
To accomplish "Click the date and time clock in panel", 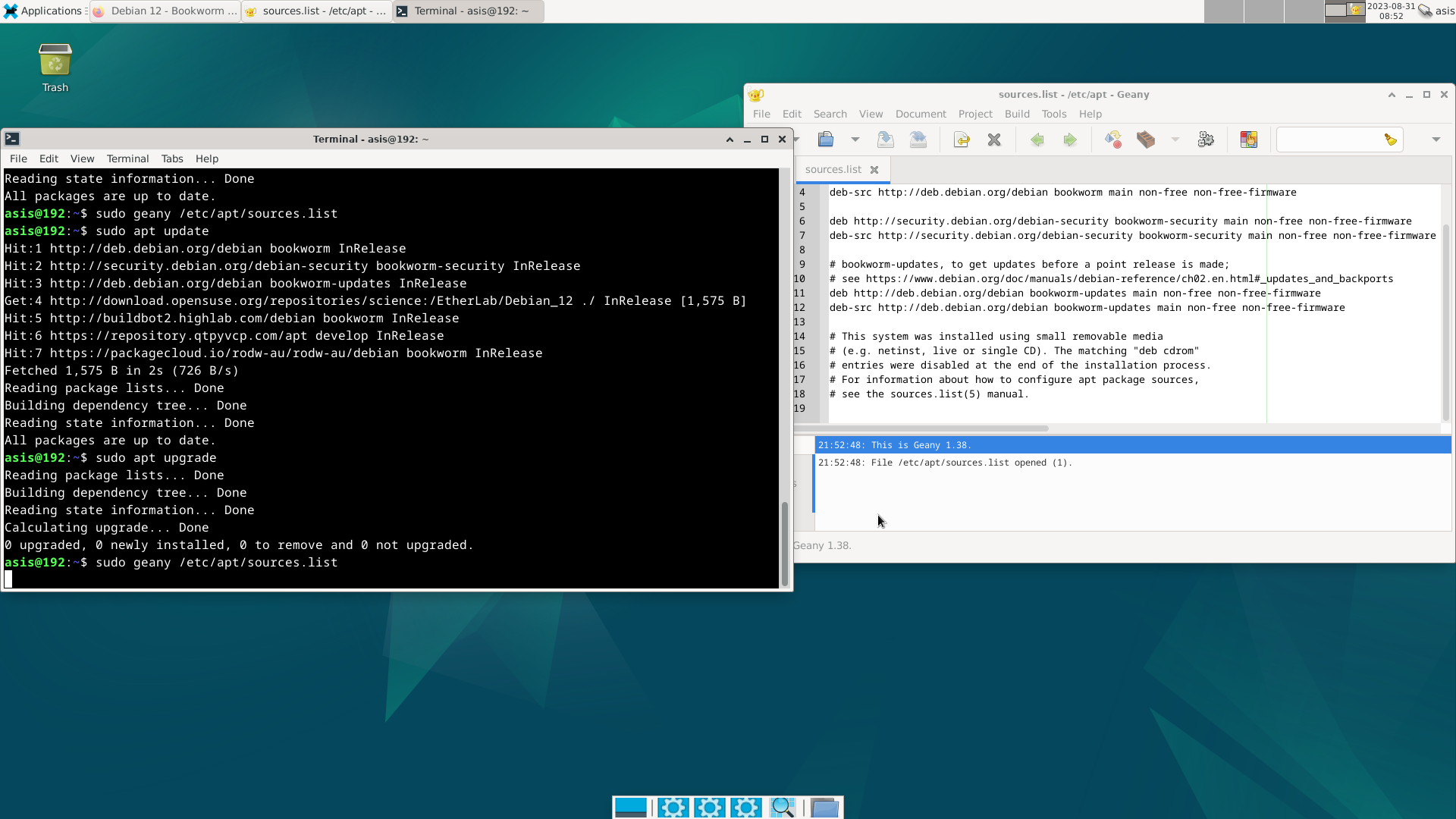I will pyautogui.click(x=1391, y=11).
